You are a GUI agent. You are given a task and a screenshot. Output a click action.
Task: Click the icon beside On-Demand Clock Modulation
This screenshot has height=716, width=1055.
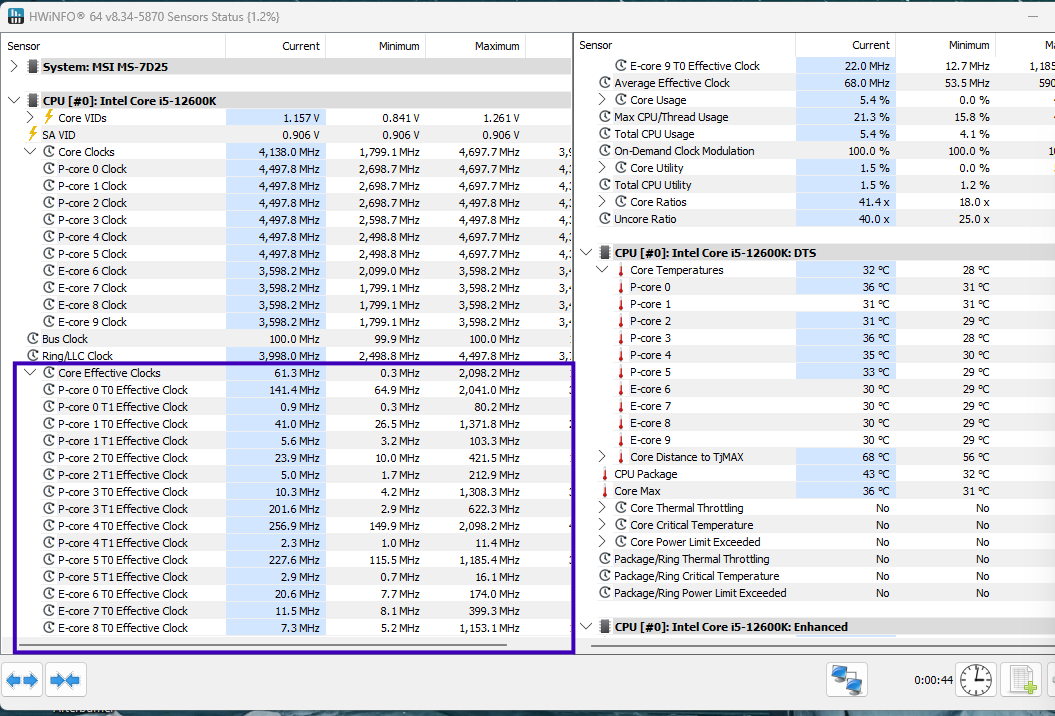(x=604, y=151)
